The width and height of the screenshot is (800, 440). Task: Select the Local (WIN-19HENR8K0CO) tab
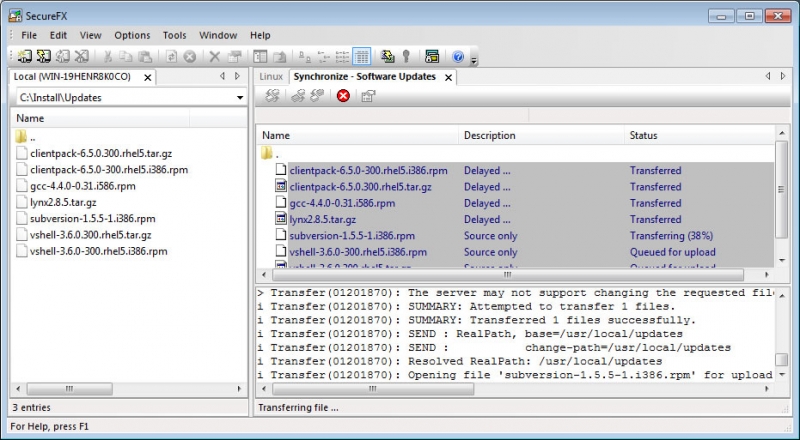(72, 77)
